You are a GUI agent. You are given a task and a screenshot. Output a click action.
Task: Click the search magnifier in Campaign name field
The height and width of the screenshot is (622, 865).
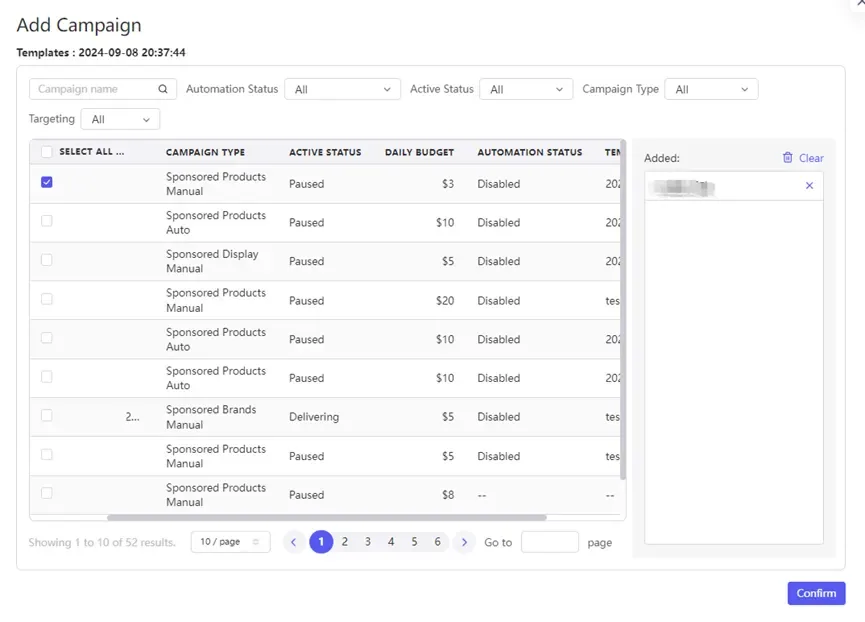click(x=163, y=89)
